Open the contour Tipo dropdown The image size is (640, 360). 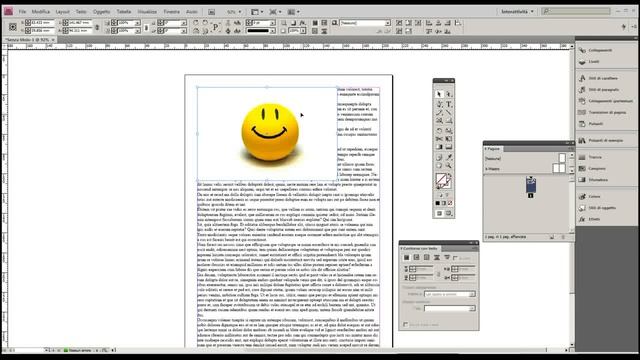[449, 309]
